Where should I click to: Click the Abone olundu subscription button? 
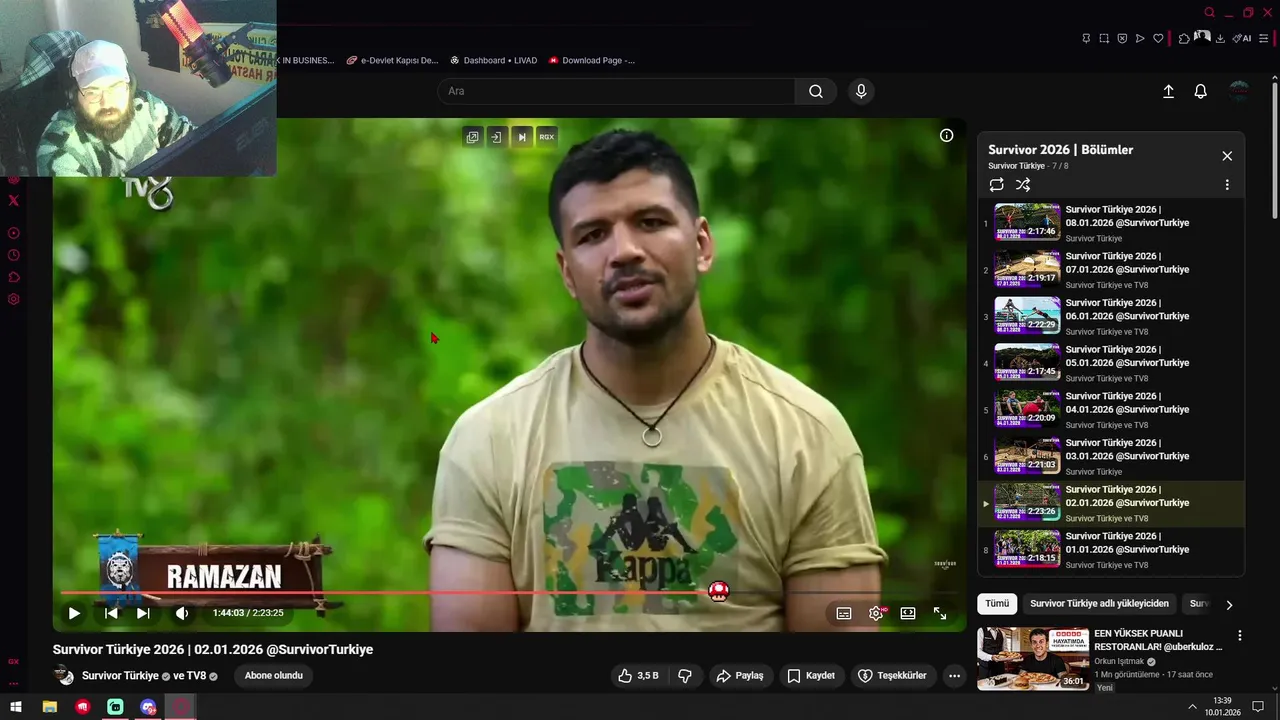click(x=274, y=676)
